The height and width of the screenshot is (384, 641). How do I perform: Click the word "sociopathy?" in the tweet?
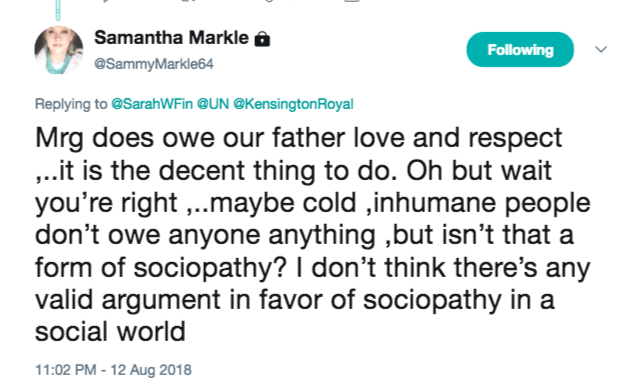click(x=209, y=268)
